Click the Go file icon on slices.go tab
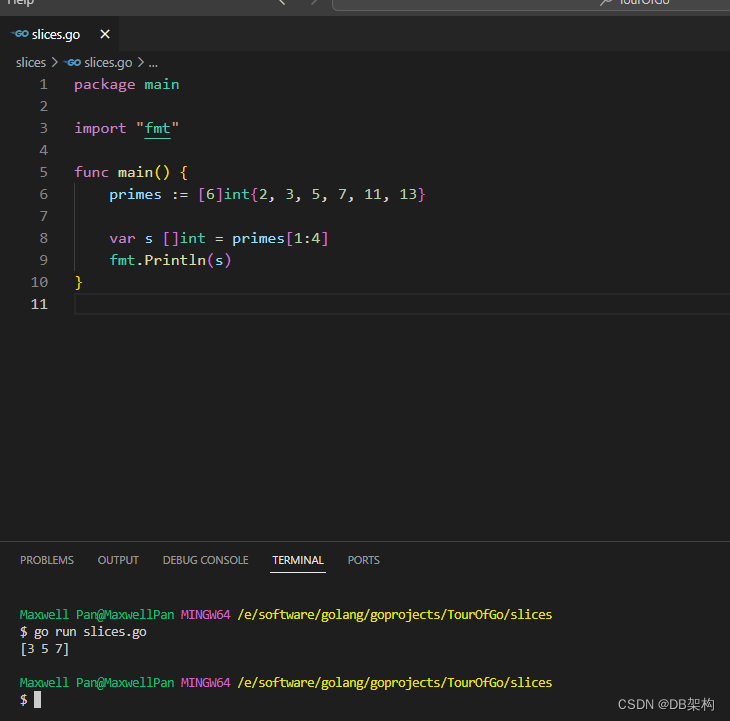Screen dimensions: 730x721 (x=20, y=34)
